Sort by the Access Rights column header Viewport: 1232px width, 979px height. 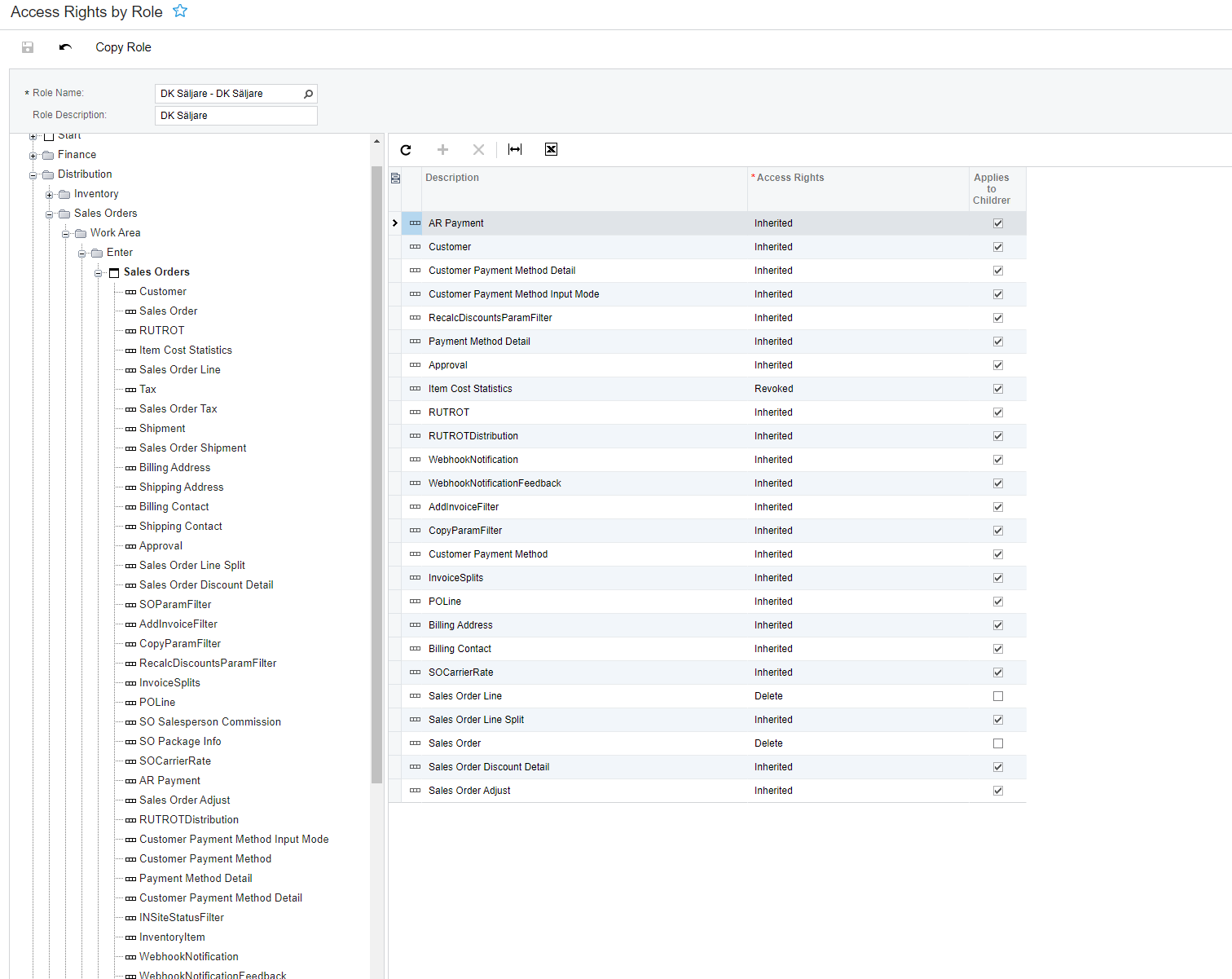pyautogui.click(x=790, y=178)
